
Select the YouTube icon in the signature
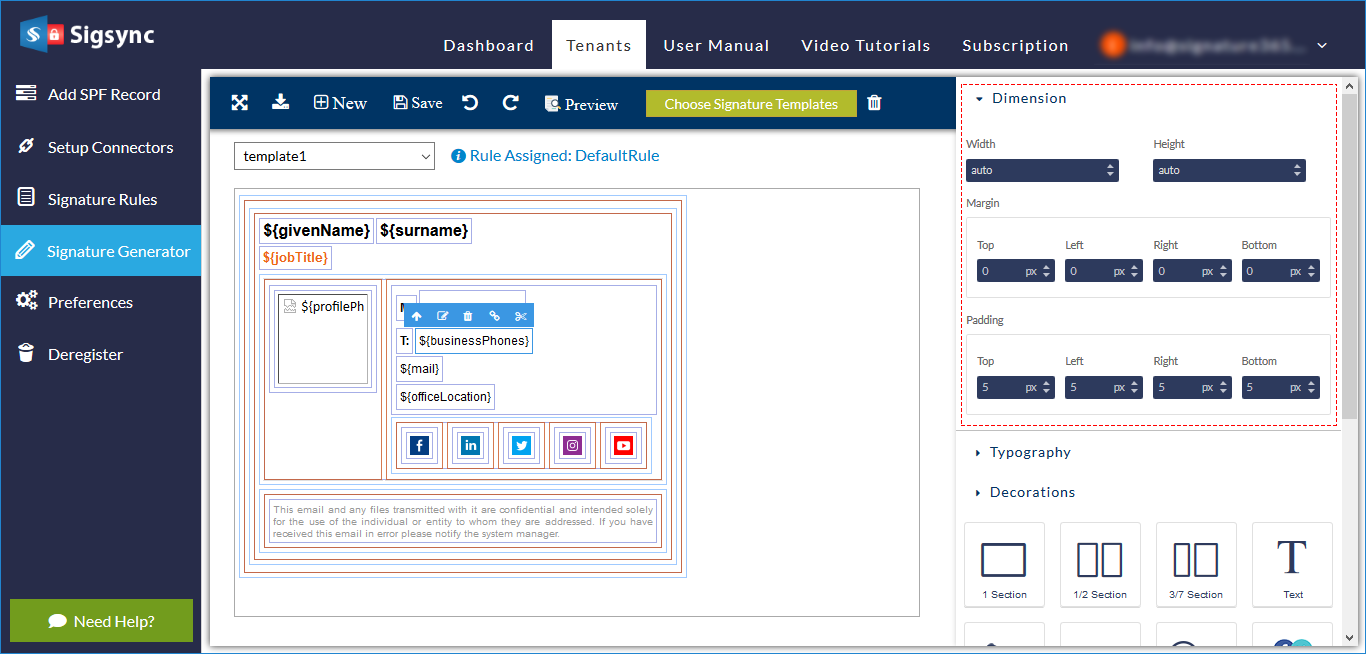(x=623, y=446)
